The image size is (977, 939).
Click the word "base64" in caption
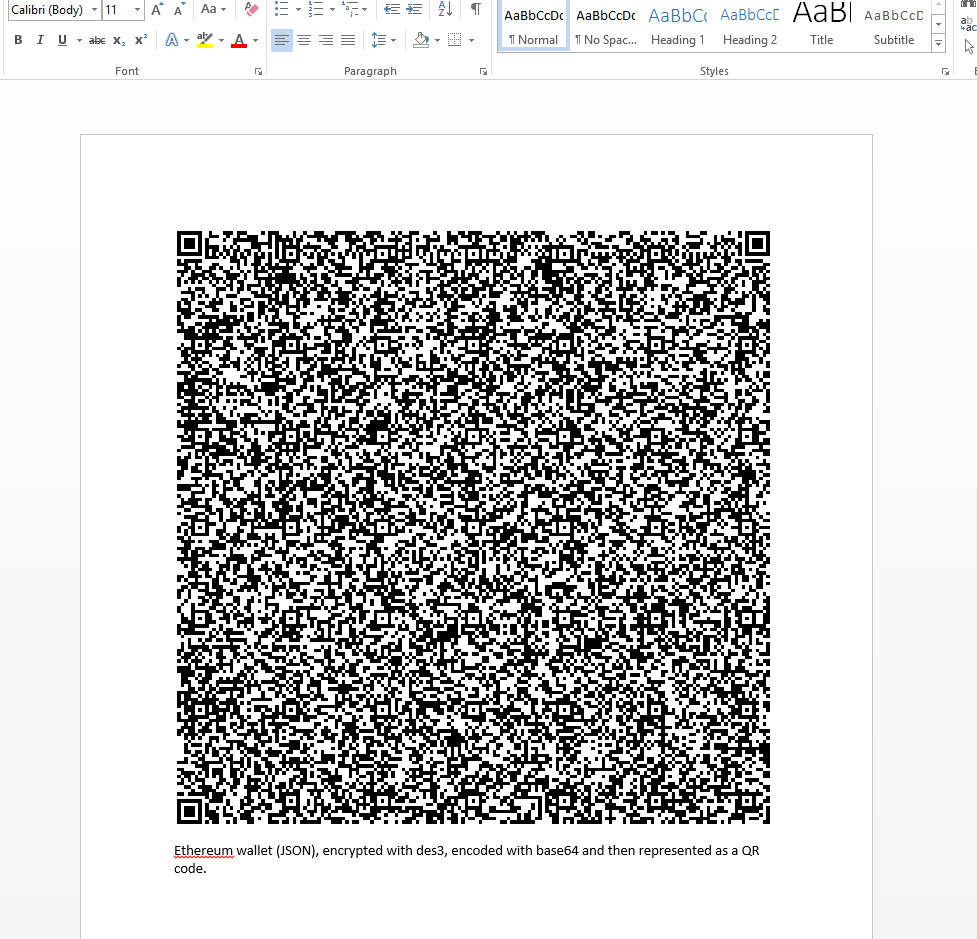click(557, 851)
